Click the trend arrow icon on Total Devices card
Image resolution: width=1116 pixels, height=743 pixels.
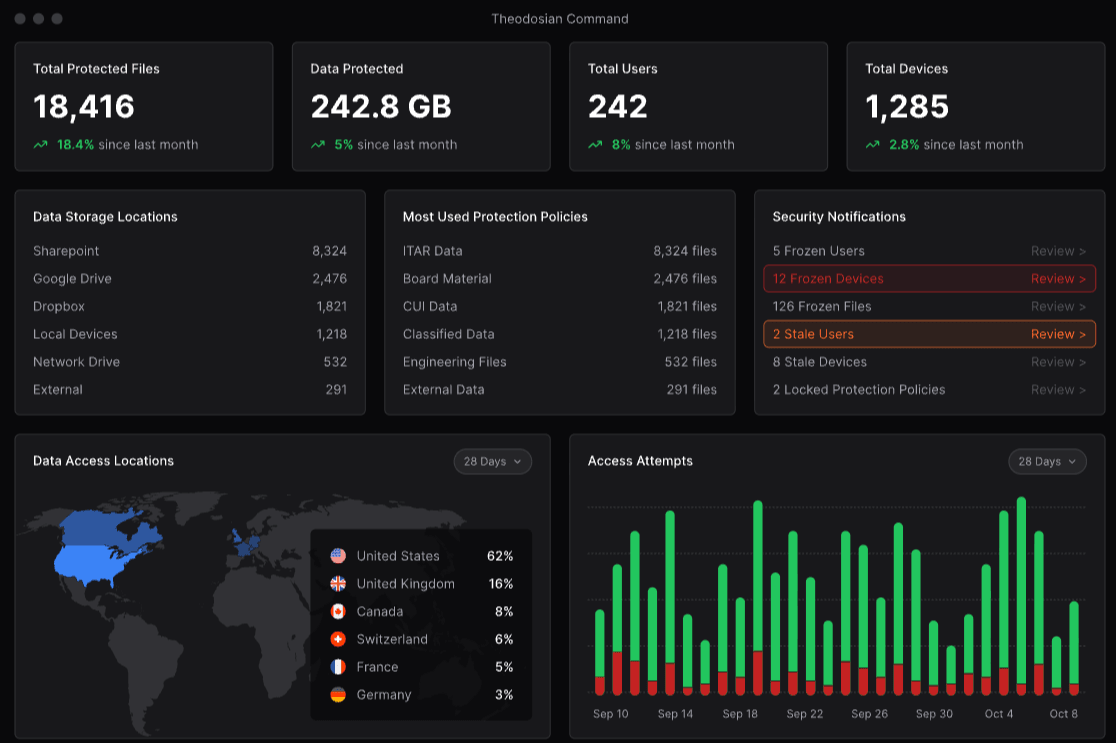[871, 144]
